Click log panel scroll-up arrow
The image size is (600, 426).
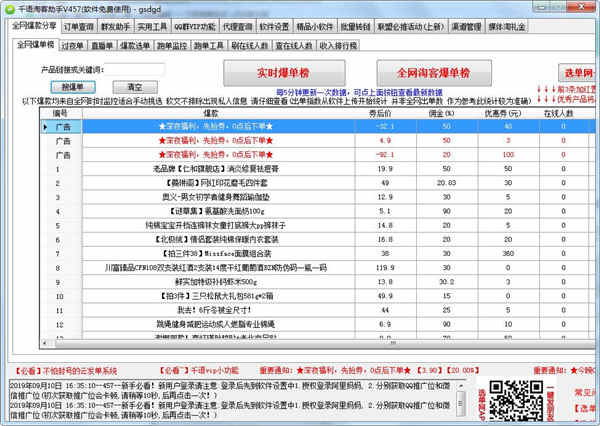461,385
